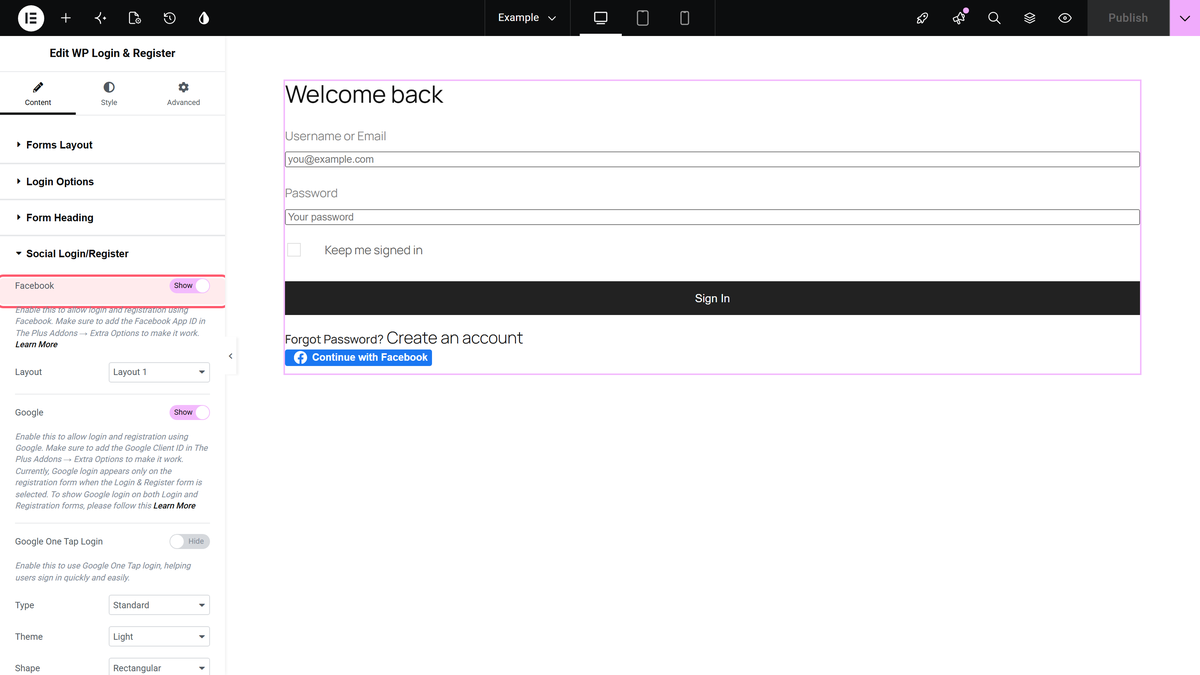Collapse the editor side panel handle

pos(231,356)
